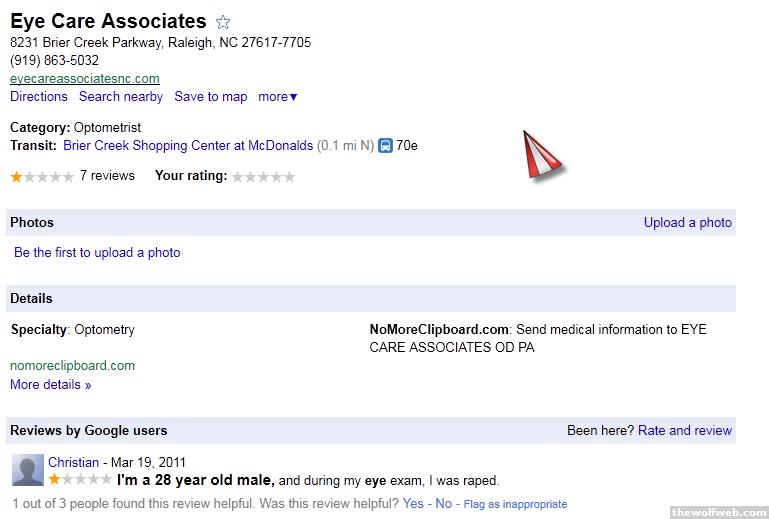
Task: Open the eyecareassociatesnc.com website link
Action: (85, 78)
